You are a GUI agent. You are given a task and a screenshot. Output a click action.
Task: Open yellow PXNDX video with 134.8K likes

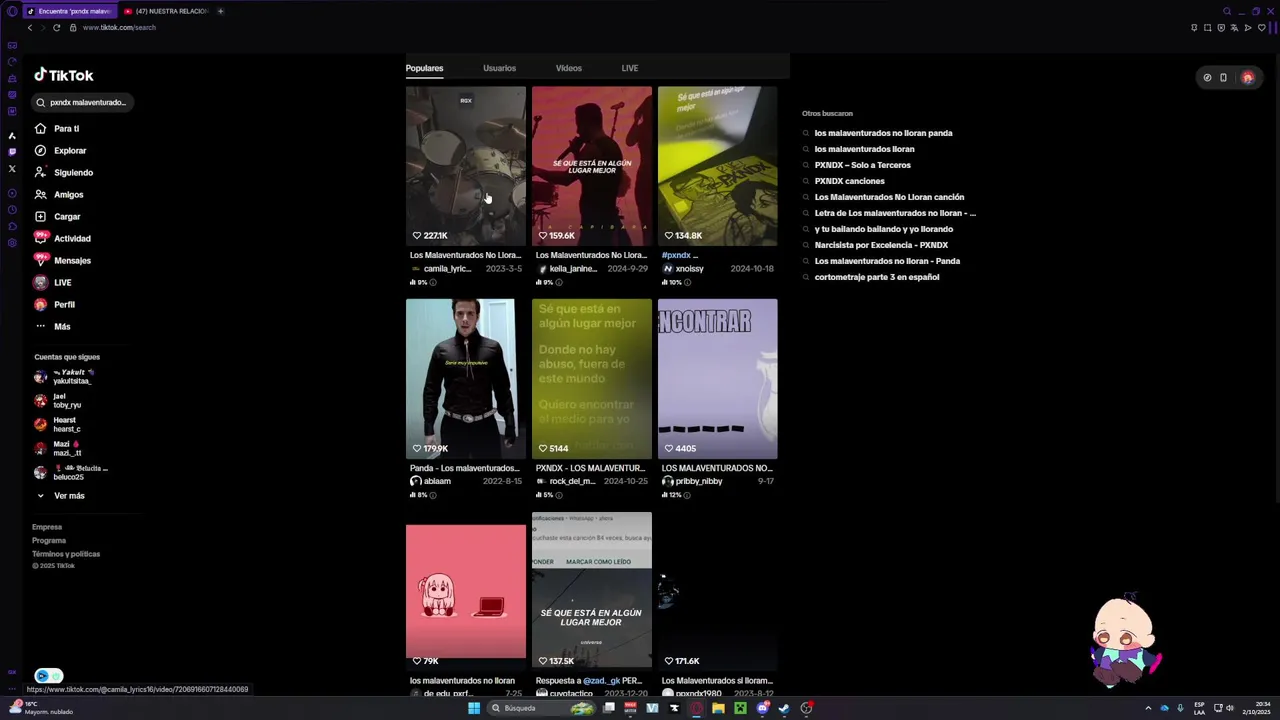[718, 166]
